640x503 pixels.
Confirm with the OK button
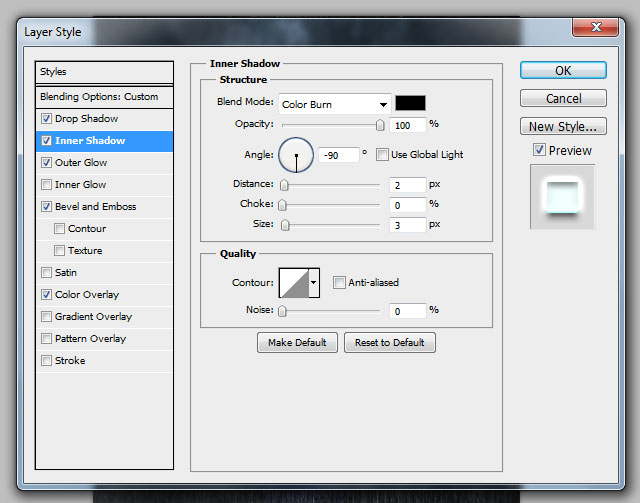[563, 71]
